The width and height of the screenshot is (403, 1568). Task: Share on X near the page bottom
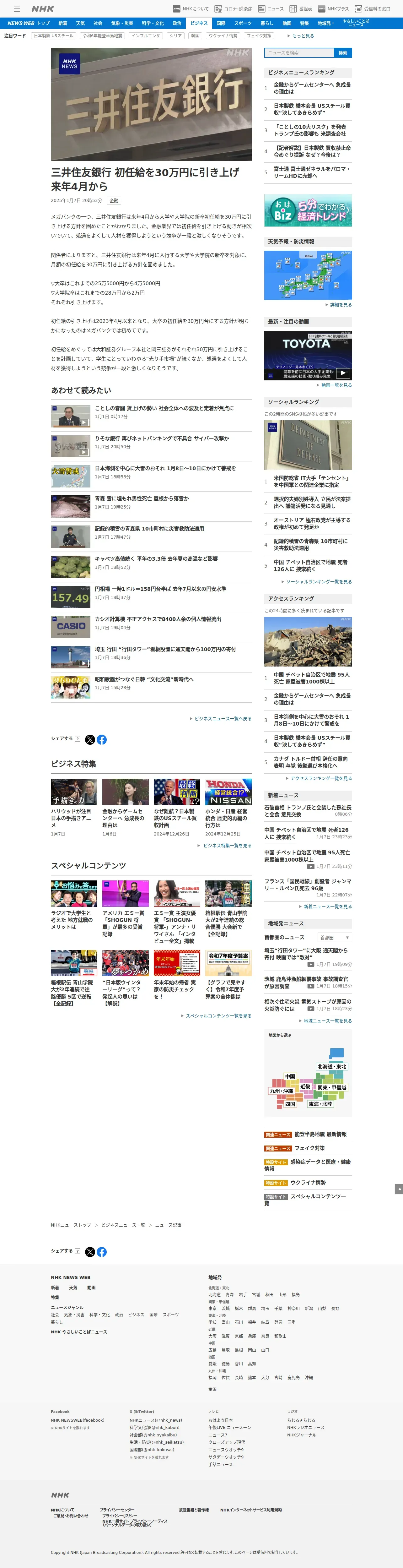coord(90,1252)
